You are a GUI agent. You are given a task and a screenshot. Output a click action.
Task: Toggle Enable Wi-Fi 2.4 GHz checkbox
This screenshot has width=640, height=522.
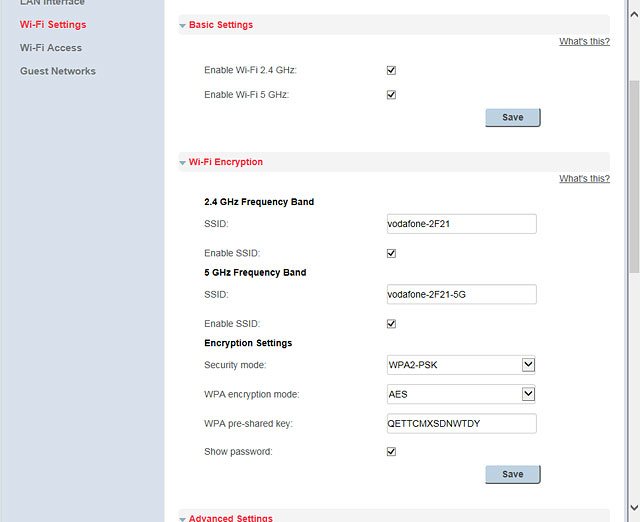point(391,70)
